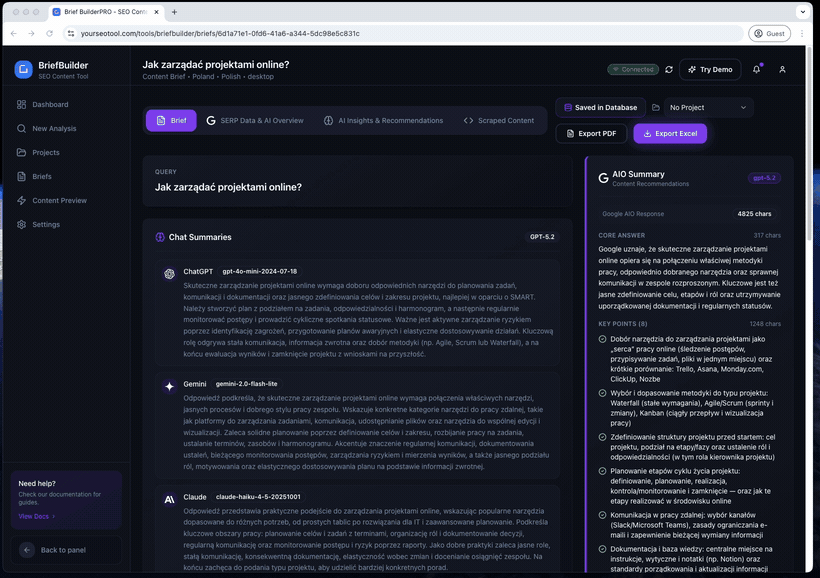Click the folder icon beside No Project

pos(656,107)
